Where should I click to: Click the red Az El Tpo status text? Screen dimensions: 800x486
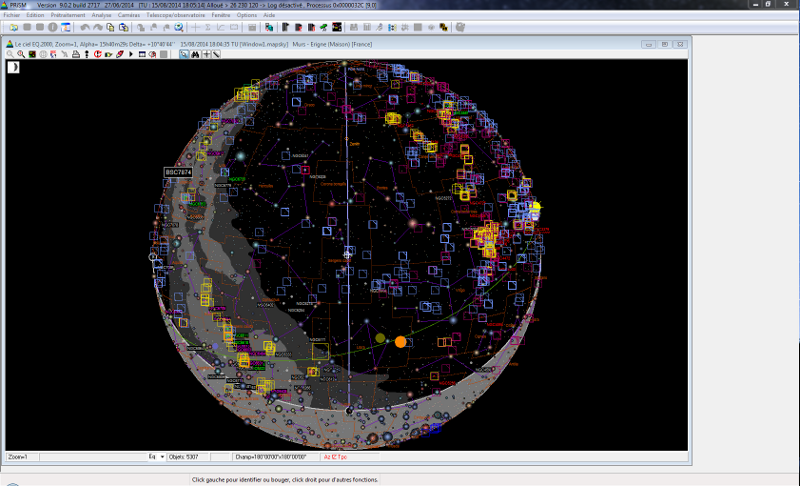click(x=334, y=456)
